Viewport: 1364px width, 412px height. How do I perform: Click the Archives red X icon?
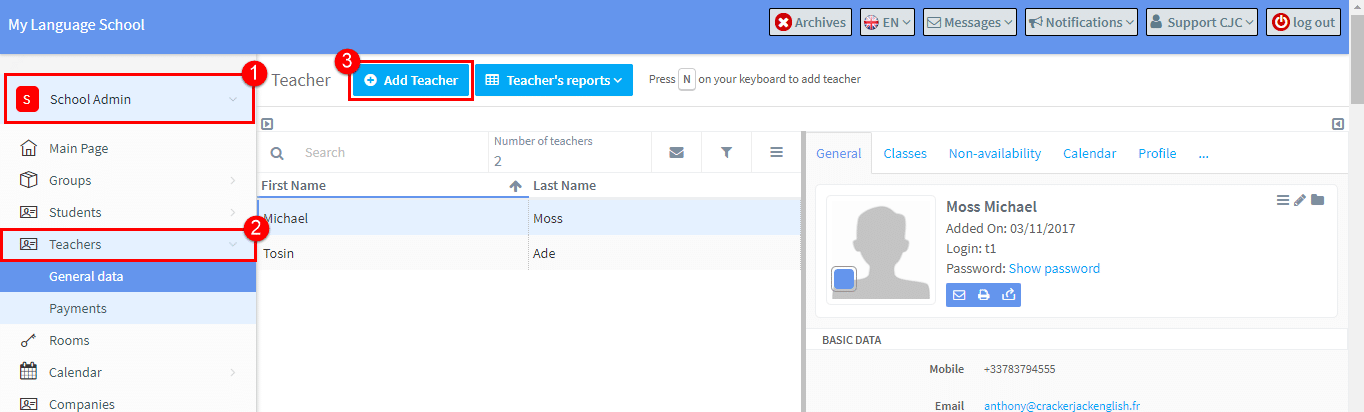point(783,22)
